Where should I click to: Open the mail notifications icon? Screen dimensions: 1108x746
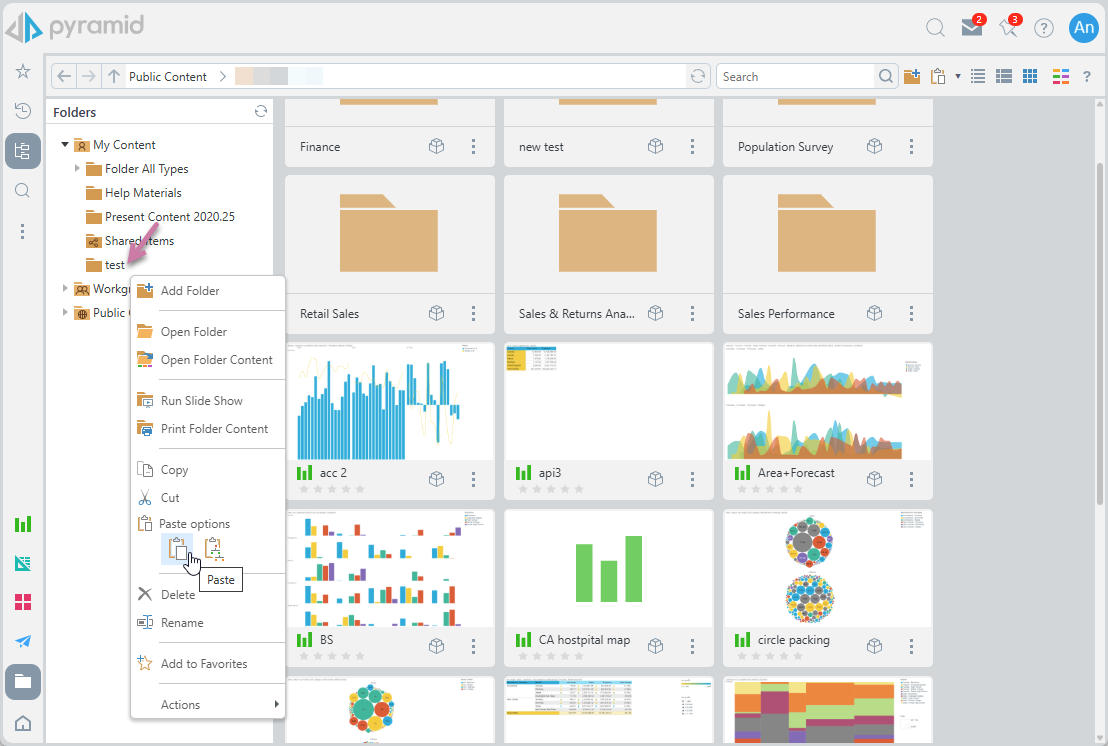[x=971, y=28]
